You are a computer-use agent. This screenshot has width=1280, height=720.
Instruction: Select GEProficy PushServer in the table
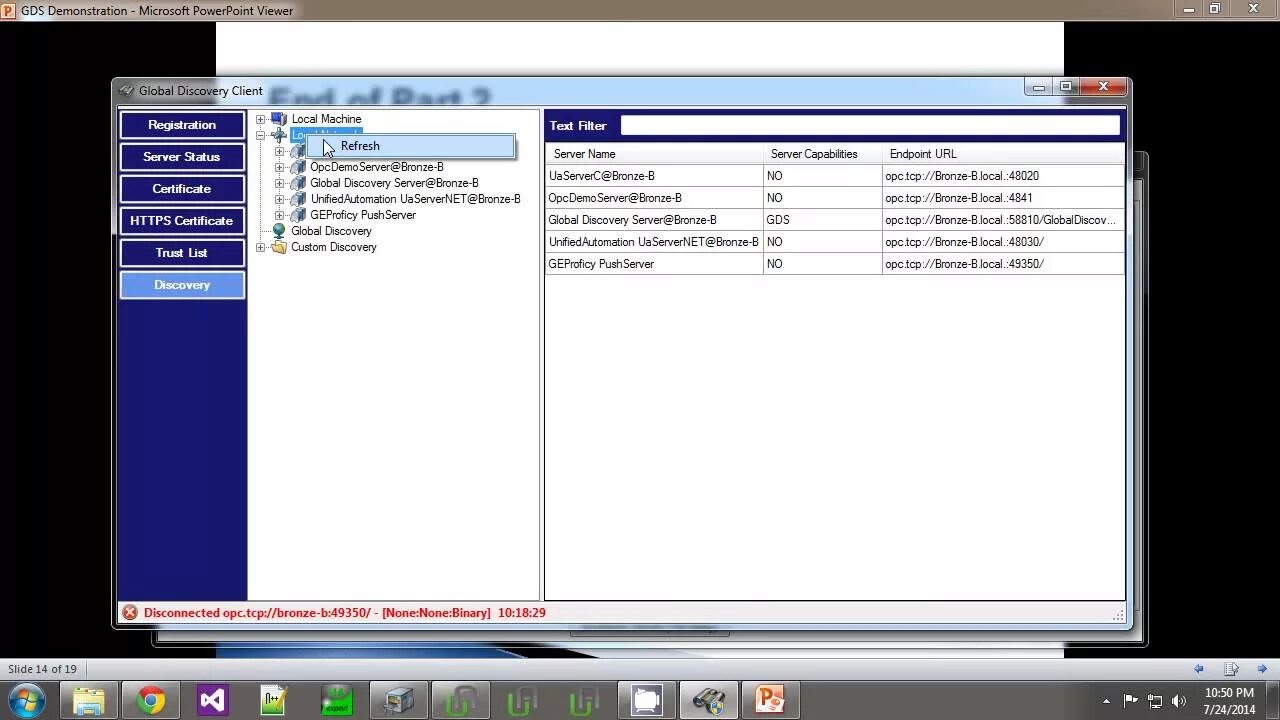654,264
